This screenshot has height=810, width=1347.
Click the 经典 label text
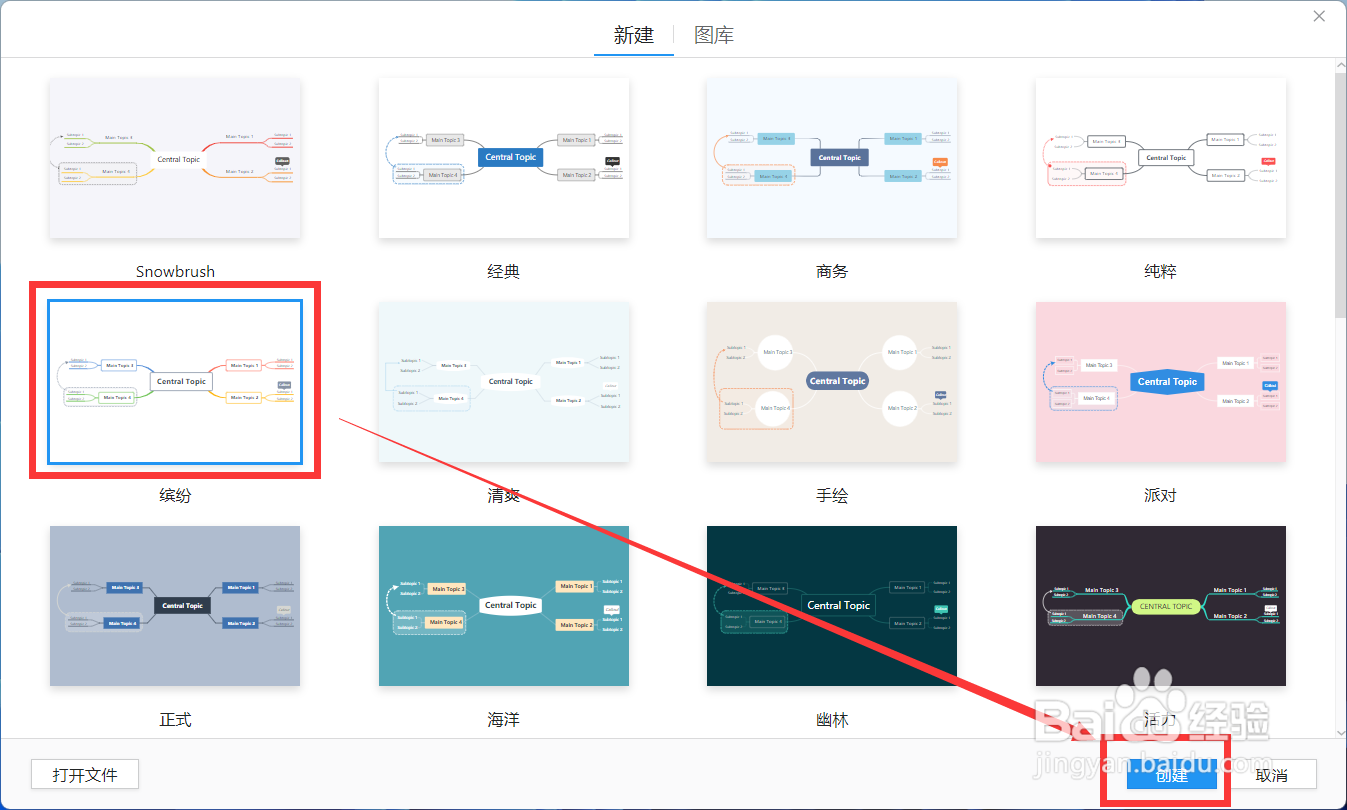[504, 271]
